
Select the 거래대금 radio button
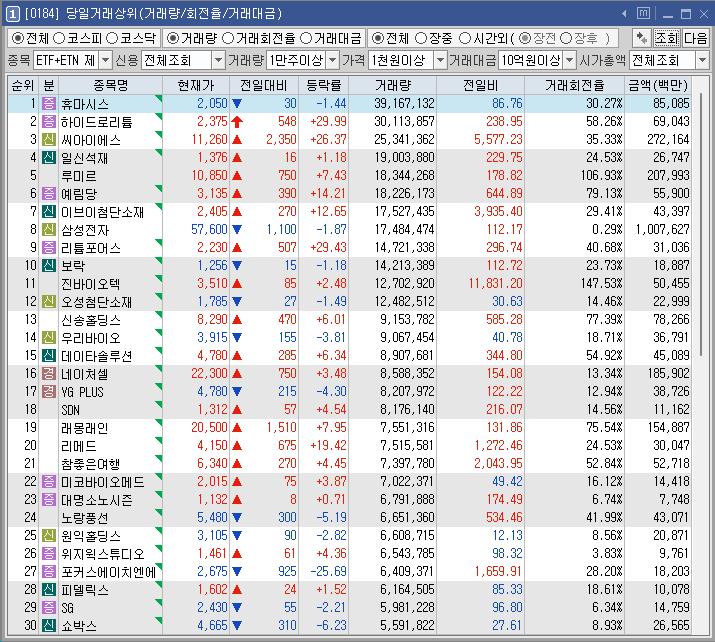click(306, 38)
